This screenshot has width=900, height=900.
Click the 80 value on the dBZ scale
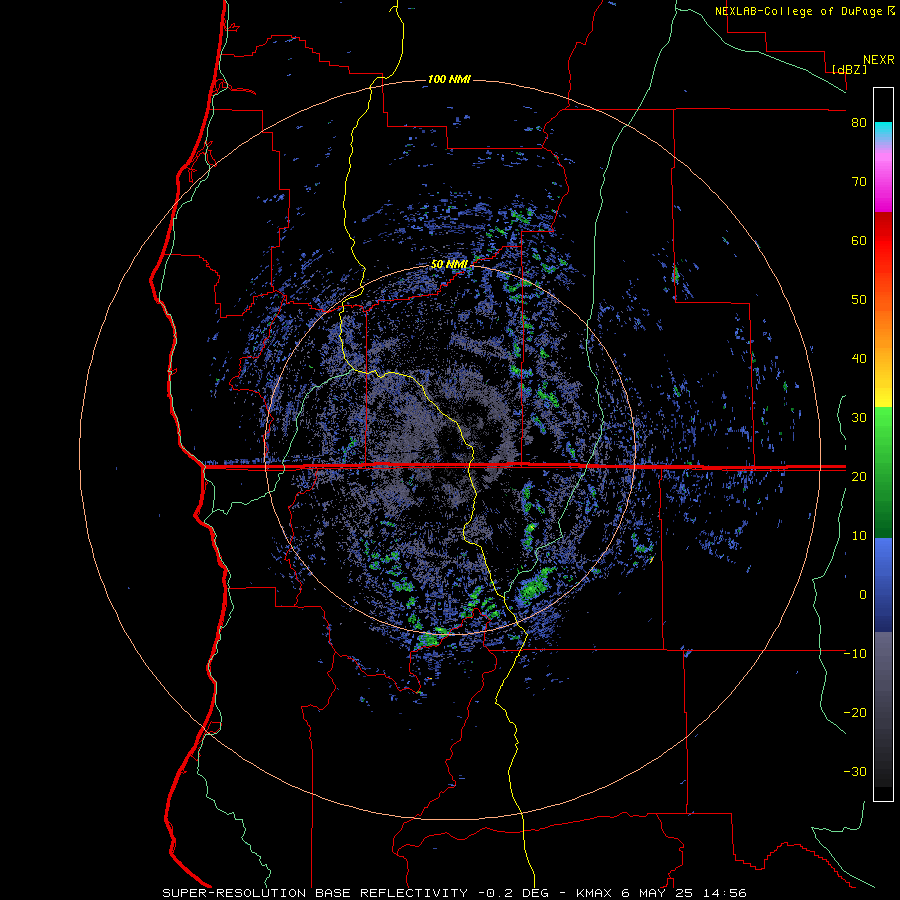[x=859, y=123]
